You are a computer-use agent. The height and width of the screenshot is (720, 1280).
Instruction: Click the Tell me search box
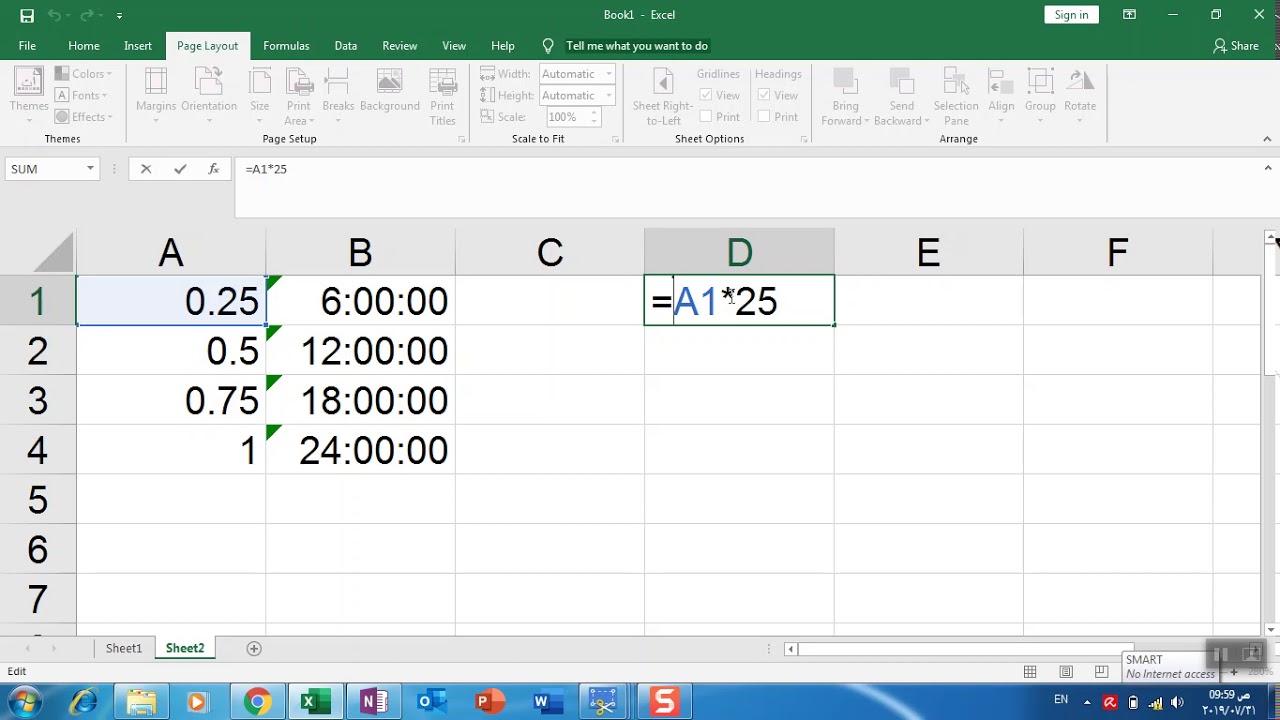pyautogui.click(x=637, y=46)
